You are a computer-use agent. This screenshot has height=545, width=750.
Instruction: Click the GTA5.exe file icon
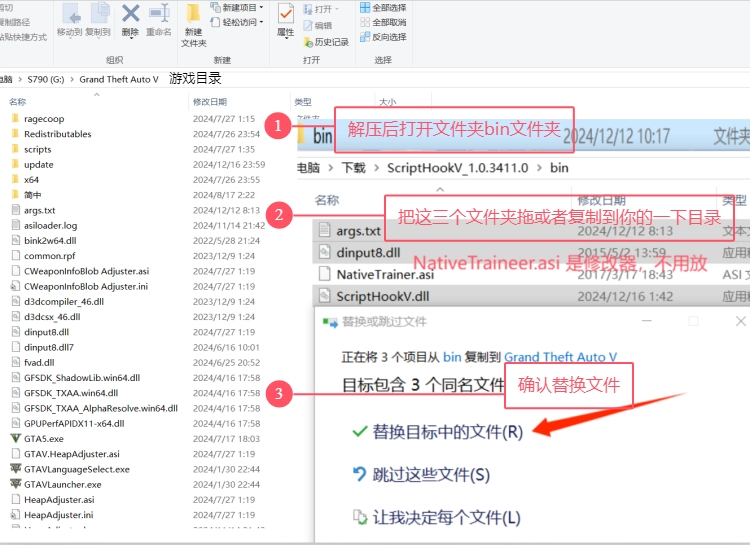[x=15, y=438]
